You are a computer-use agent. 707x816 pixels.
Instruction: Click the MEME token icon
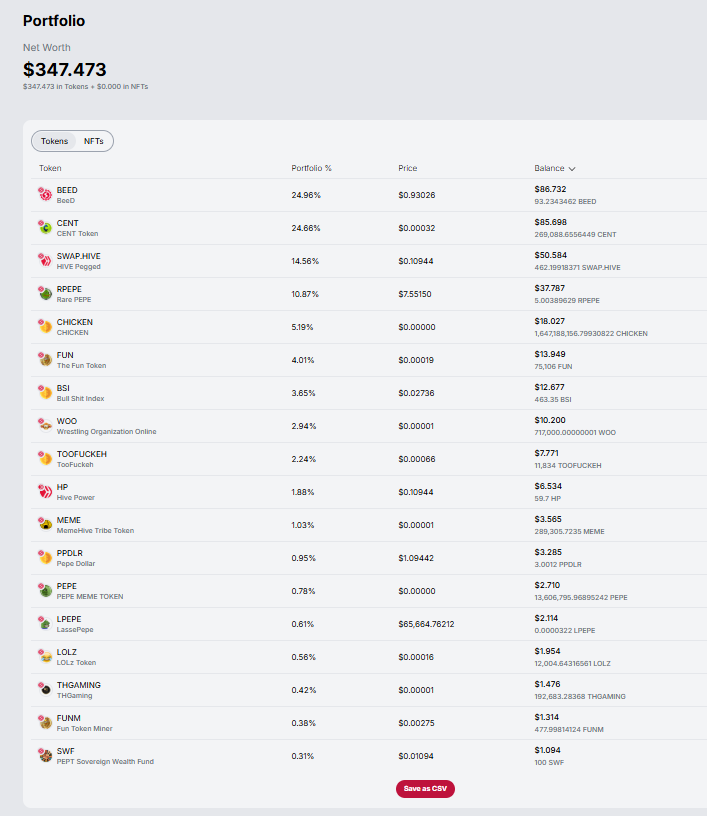(x=45, y=525)
